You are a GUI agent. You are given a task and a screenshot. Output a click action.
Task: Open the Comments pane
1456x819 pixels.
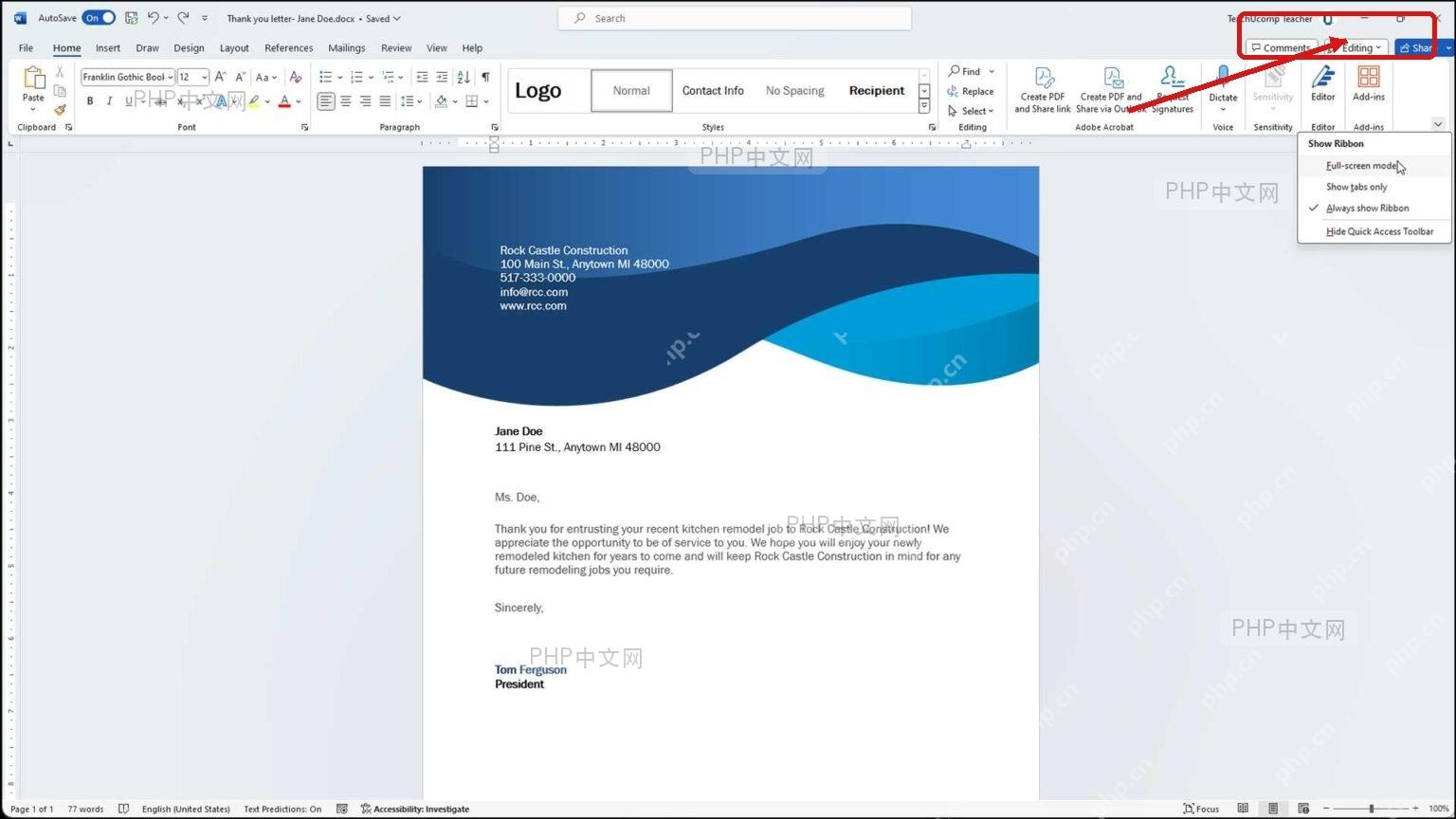[1280, 47]
